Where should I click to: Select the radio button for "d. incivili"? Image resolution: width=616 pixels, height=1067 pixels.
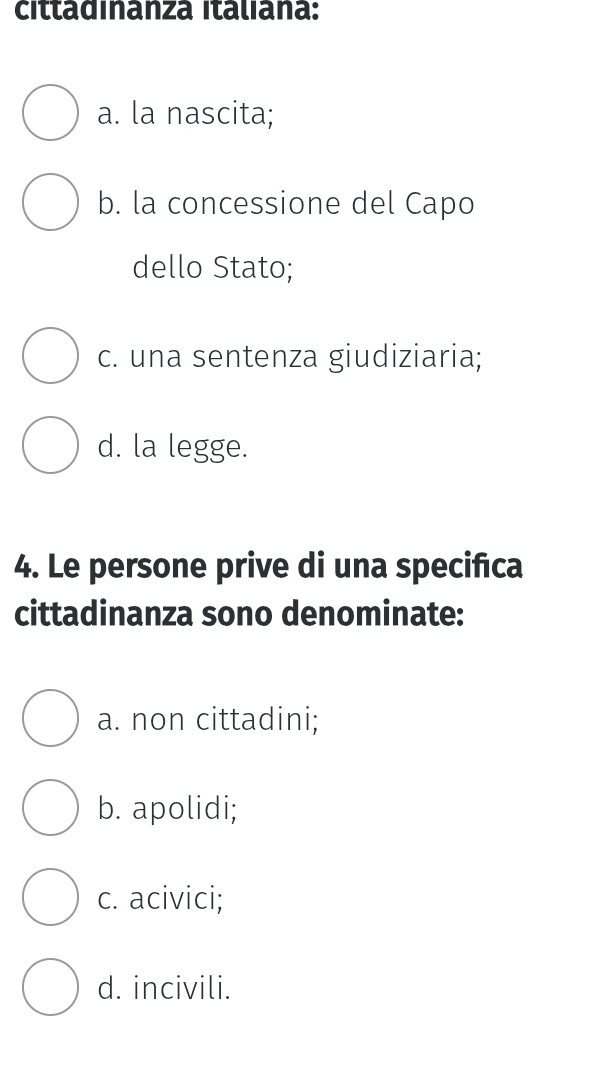click(50, 988)
